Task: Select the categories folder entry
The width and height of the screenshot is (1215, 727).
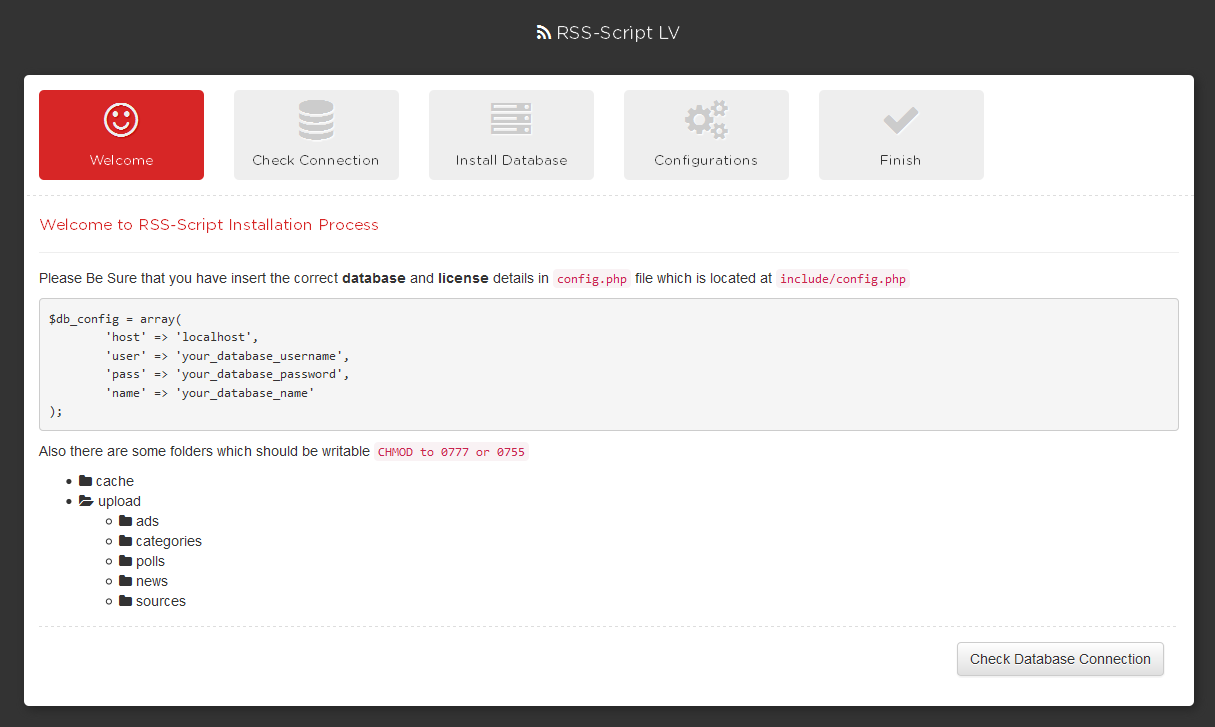Action: point(168,541)
